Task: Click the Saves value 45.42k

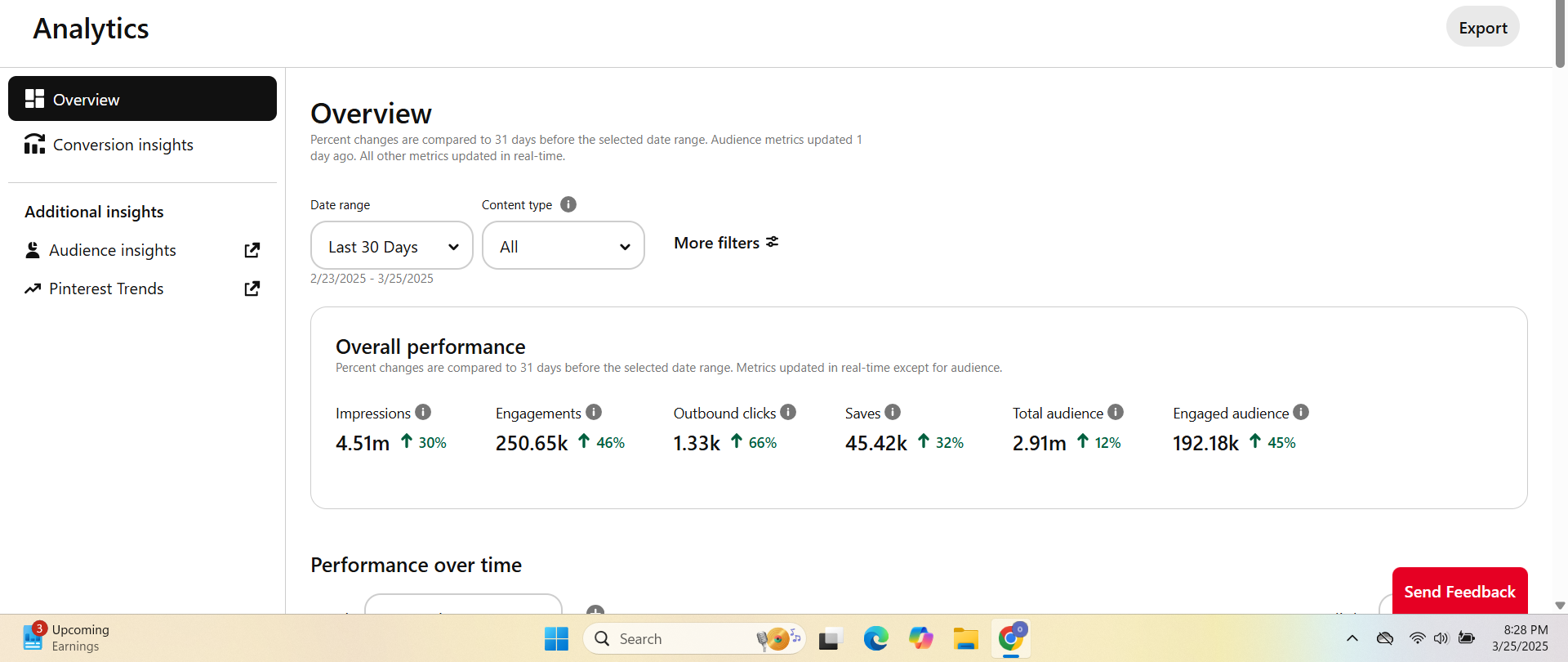Action: coord(876,443)
